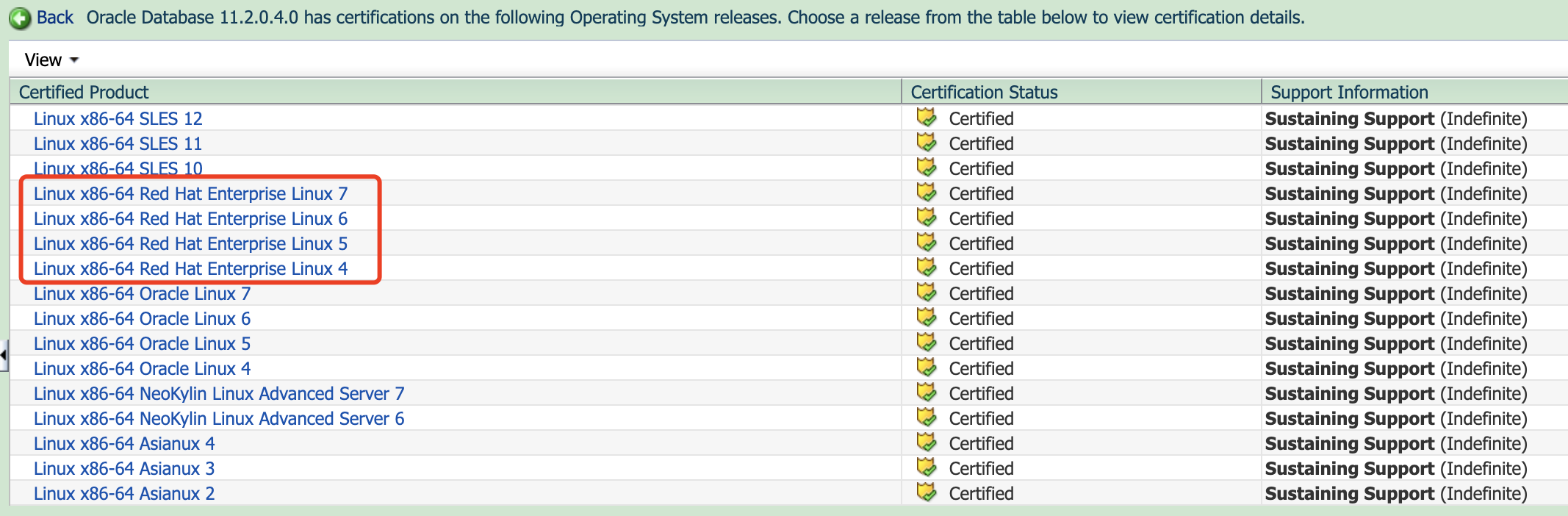Sort by Certification Status column header

[x=984, y=93]
